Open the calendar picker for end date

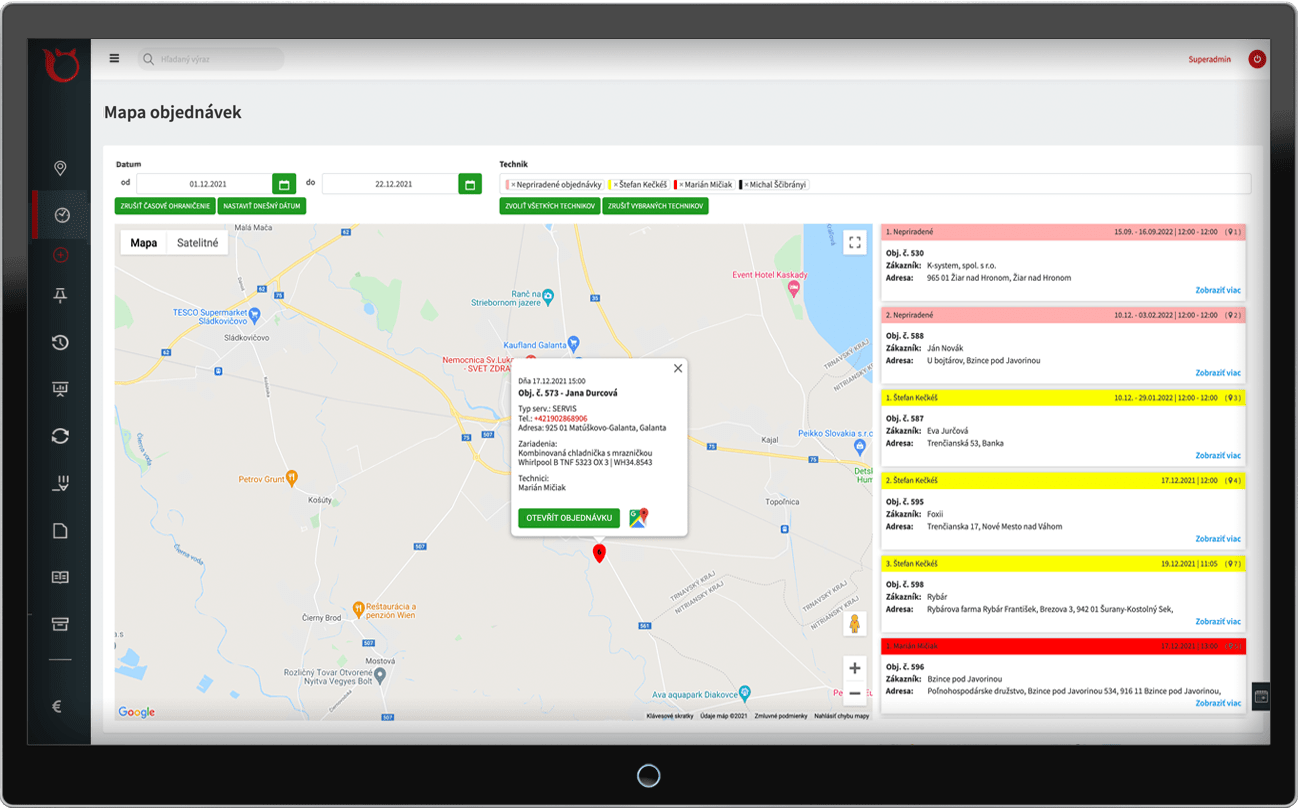pyautogui.click(x=470, y=184)
